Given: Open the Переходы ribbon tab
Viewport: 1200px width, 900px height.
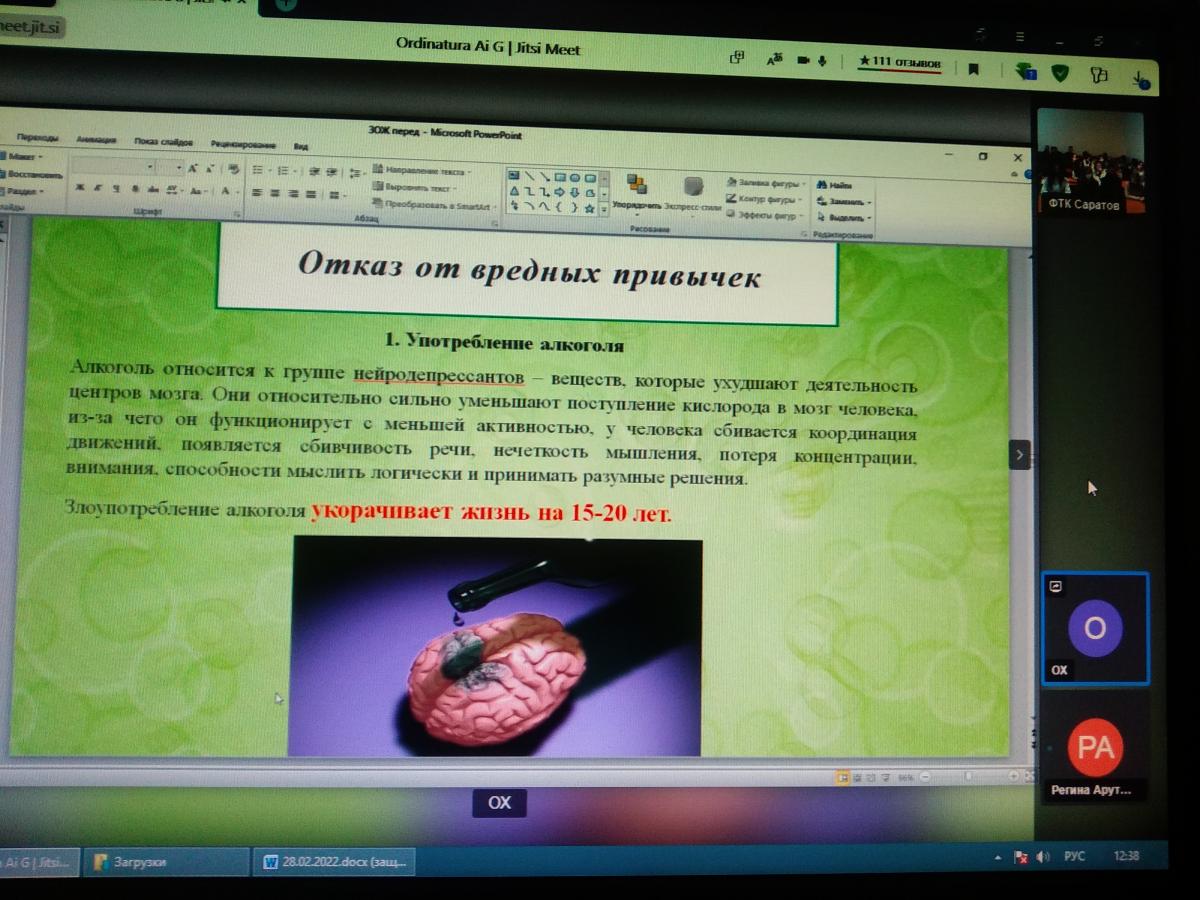Looking at the screenshot, I should 38,138.
